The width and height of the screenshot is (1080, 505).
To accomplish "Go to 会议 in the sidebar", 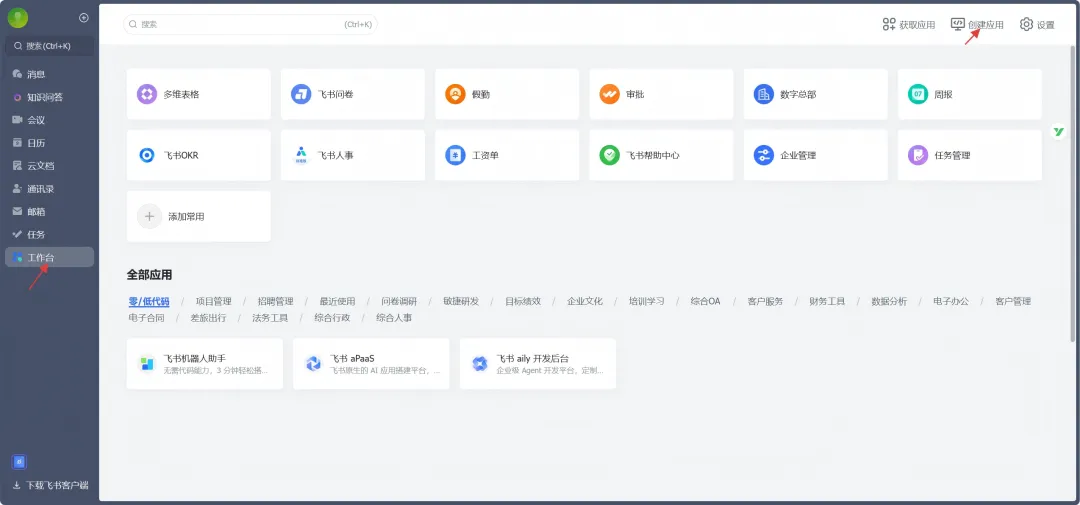I will (50, 120).
